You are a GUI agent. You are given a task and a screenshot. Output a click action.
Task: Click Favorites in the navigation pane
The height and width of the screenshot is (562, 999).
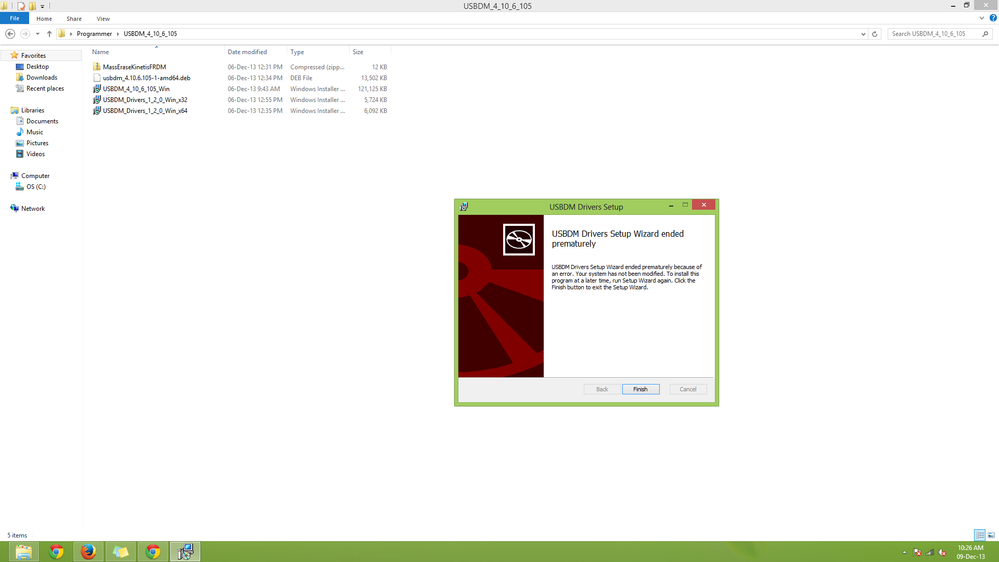pyautogui.click(x=33, y=55)
